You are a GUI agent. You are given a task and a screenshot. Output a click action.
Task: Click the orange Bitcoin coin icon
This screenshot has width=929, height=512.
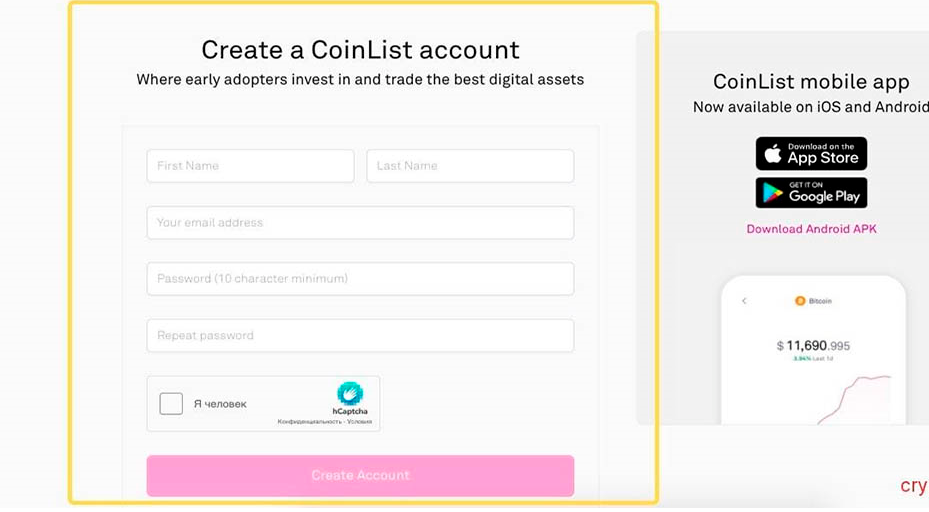(x=800, y=301)
